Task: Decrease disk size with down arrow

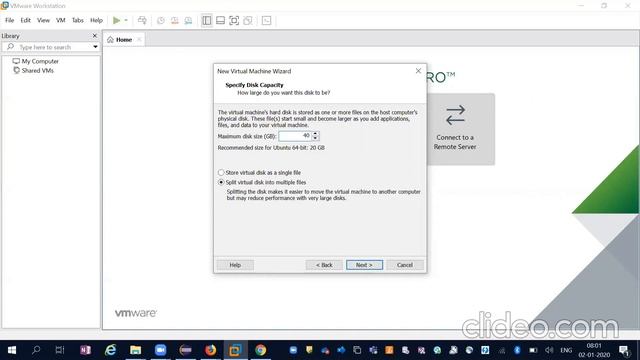Action: 315,138
